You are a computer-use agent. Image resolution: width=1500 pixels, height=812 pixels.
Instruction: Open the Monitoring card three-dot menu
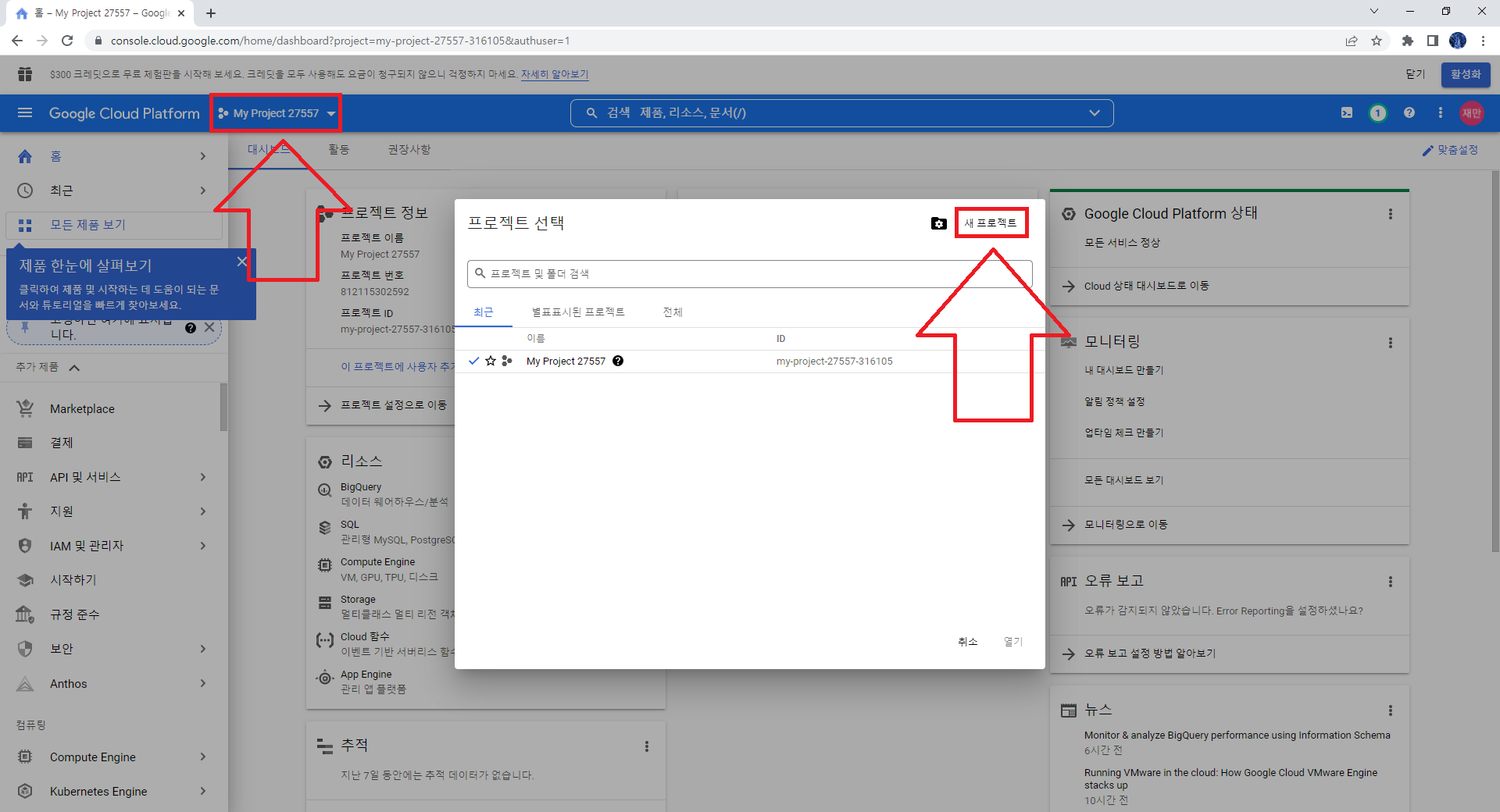(x=1391, y=343)
